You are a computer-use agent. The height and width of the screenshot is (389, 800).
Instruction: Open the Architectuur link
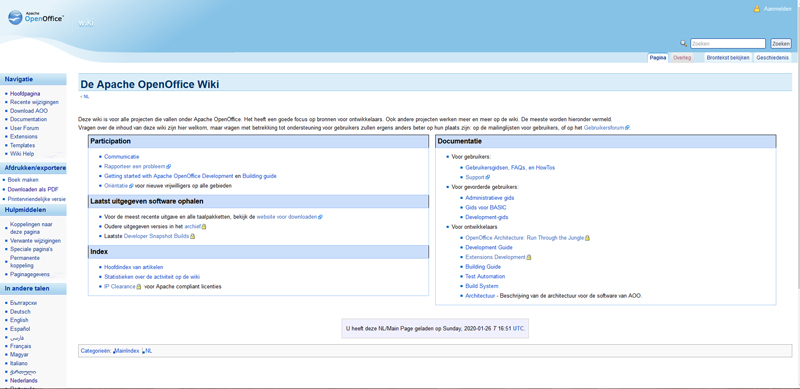coord(480,296)
